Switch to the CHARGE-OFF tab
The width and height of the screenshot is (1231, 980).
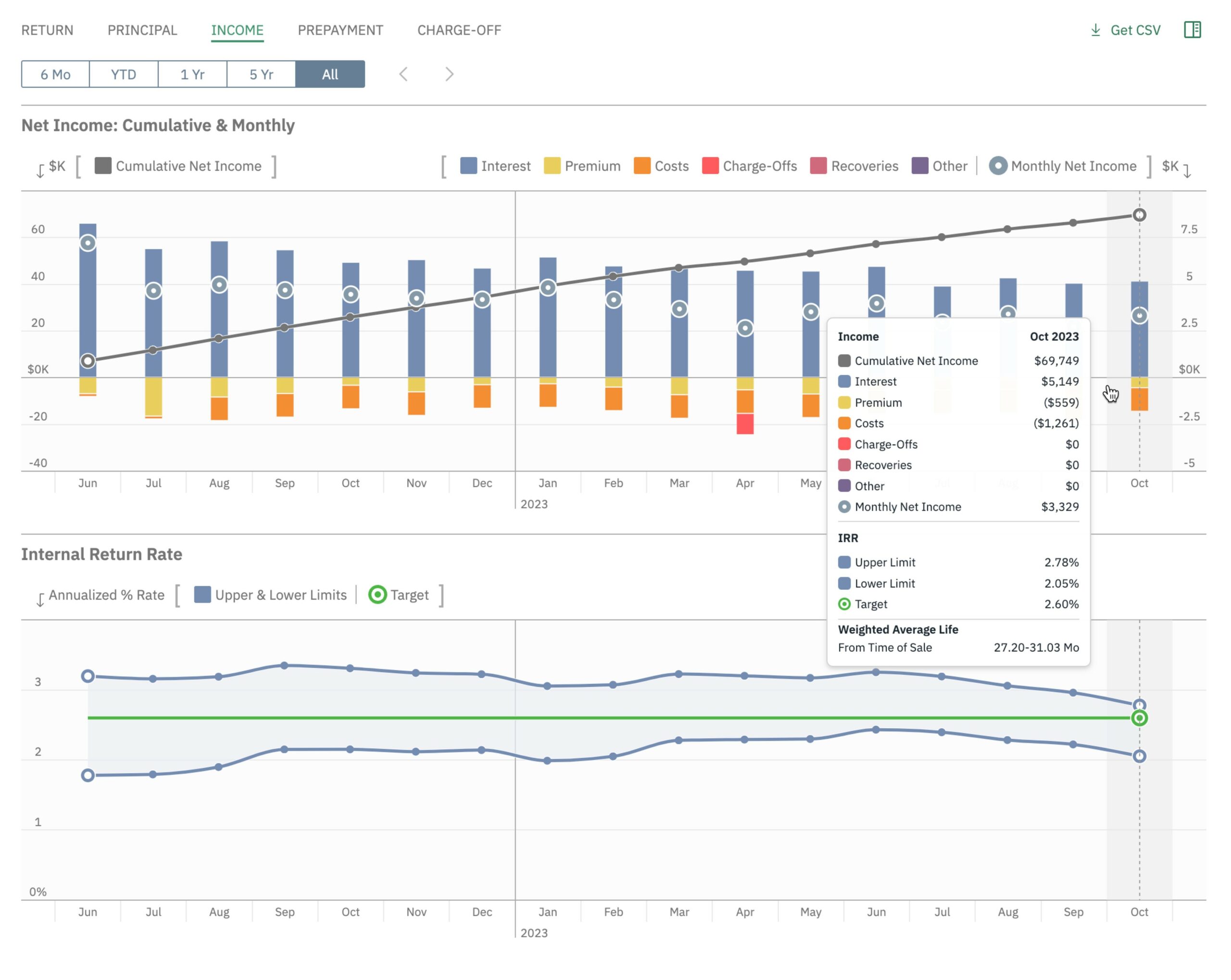459,30
